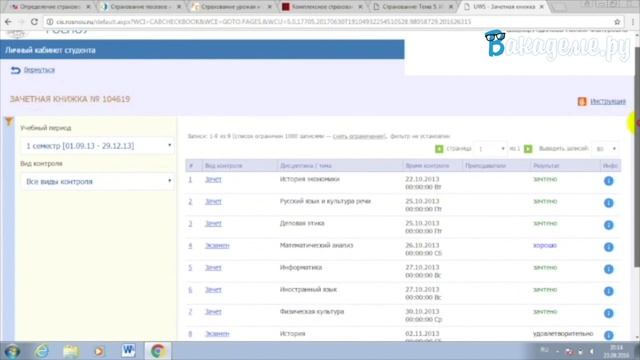Open Вид контроля dropdown
The width and height of the screenshot is (640, 360).
[x=97, y=181]
